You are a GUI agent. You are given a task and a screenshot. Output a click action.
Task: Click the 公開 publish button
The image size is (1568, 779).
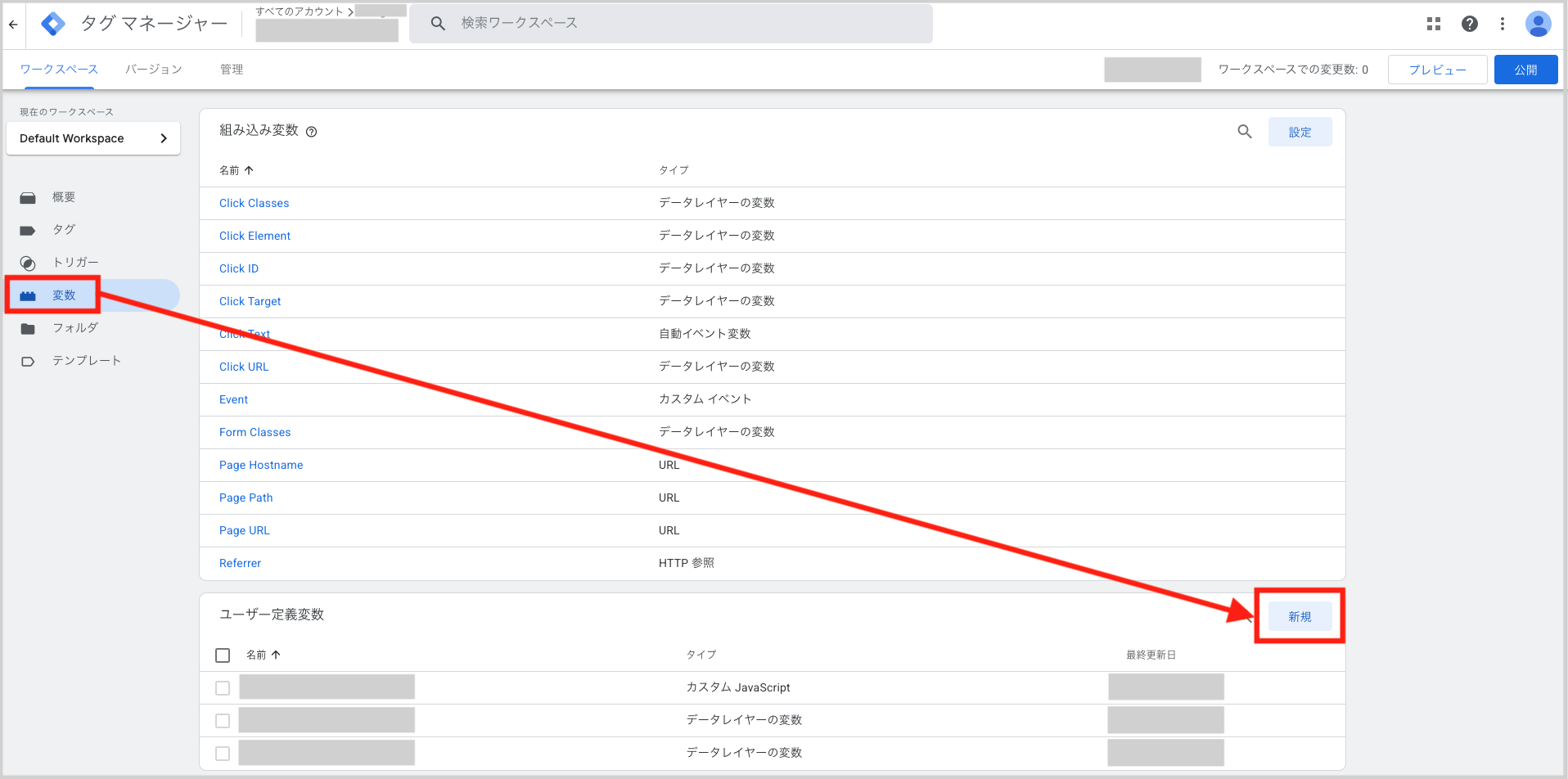1525,70
